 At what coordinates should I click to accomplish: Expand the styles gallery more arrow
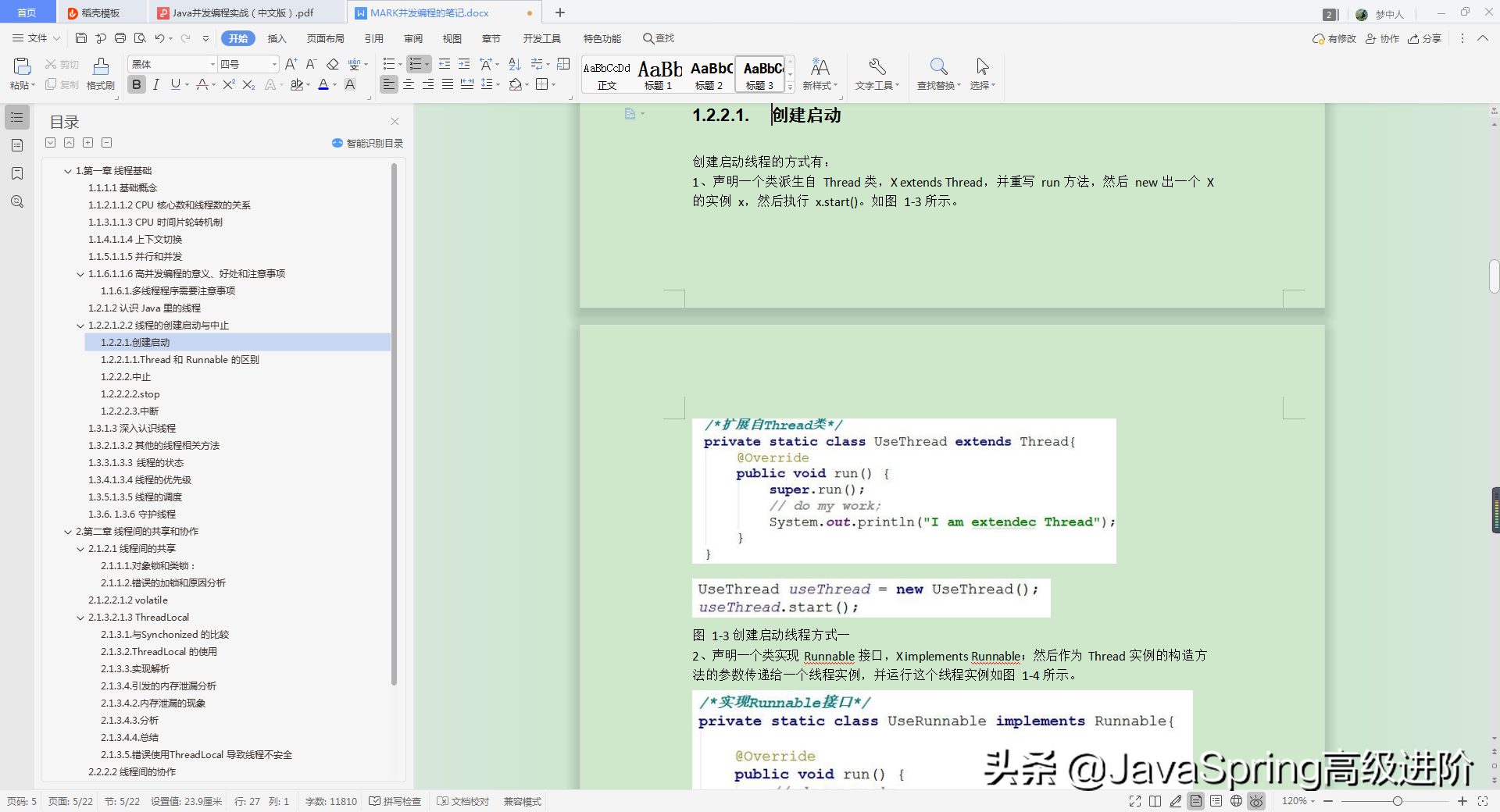(x=791, y=87)
